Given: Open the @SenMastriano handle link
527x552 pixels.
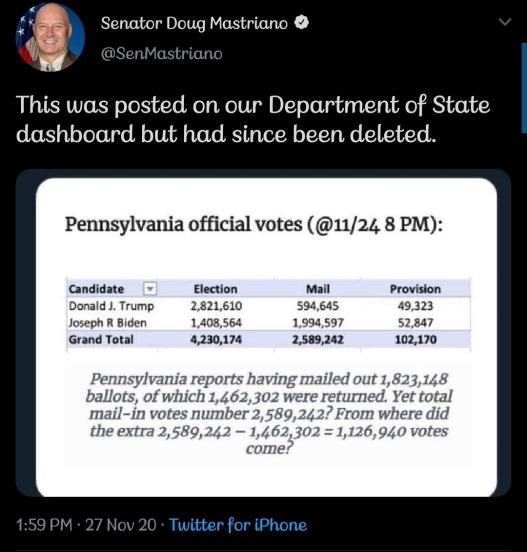Looking at the screenshot, I should tap(162, 54).
